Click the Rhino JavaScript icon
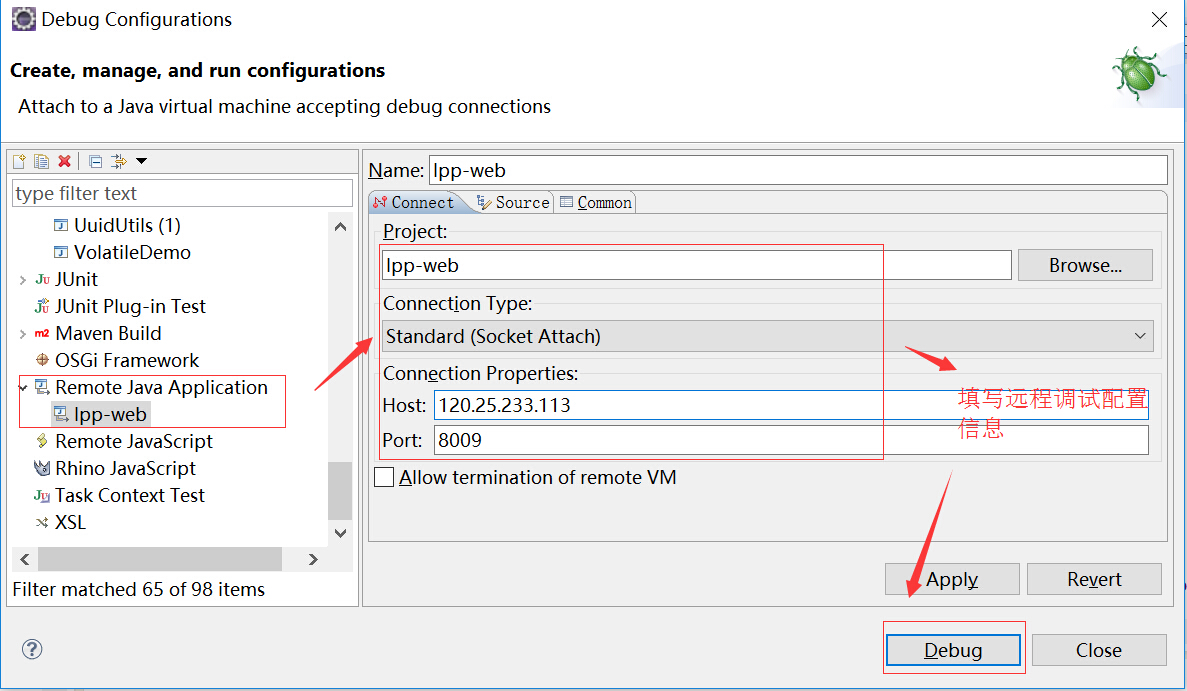 tap(42, 468)
